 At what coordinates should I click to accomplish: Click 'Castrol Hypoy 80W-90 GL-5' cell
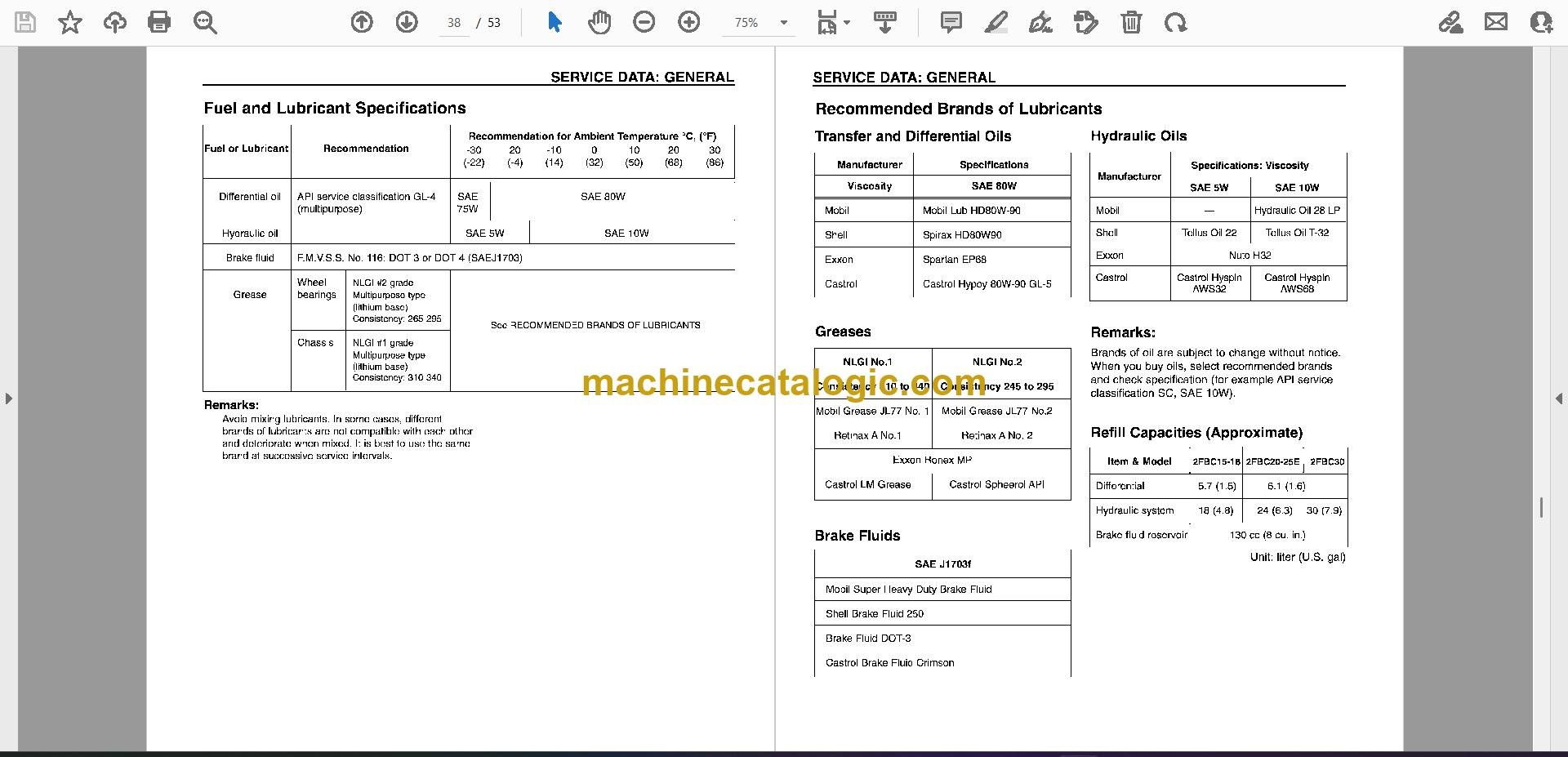[987, 284]
